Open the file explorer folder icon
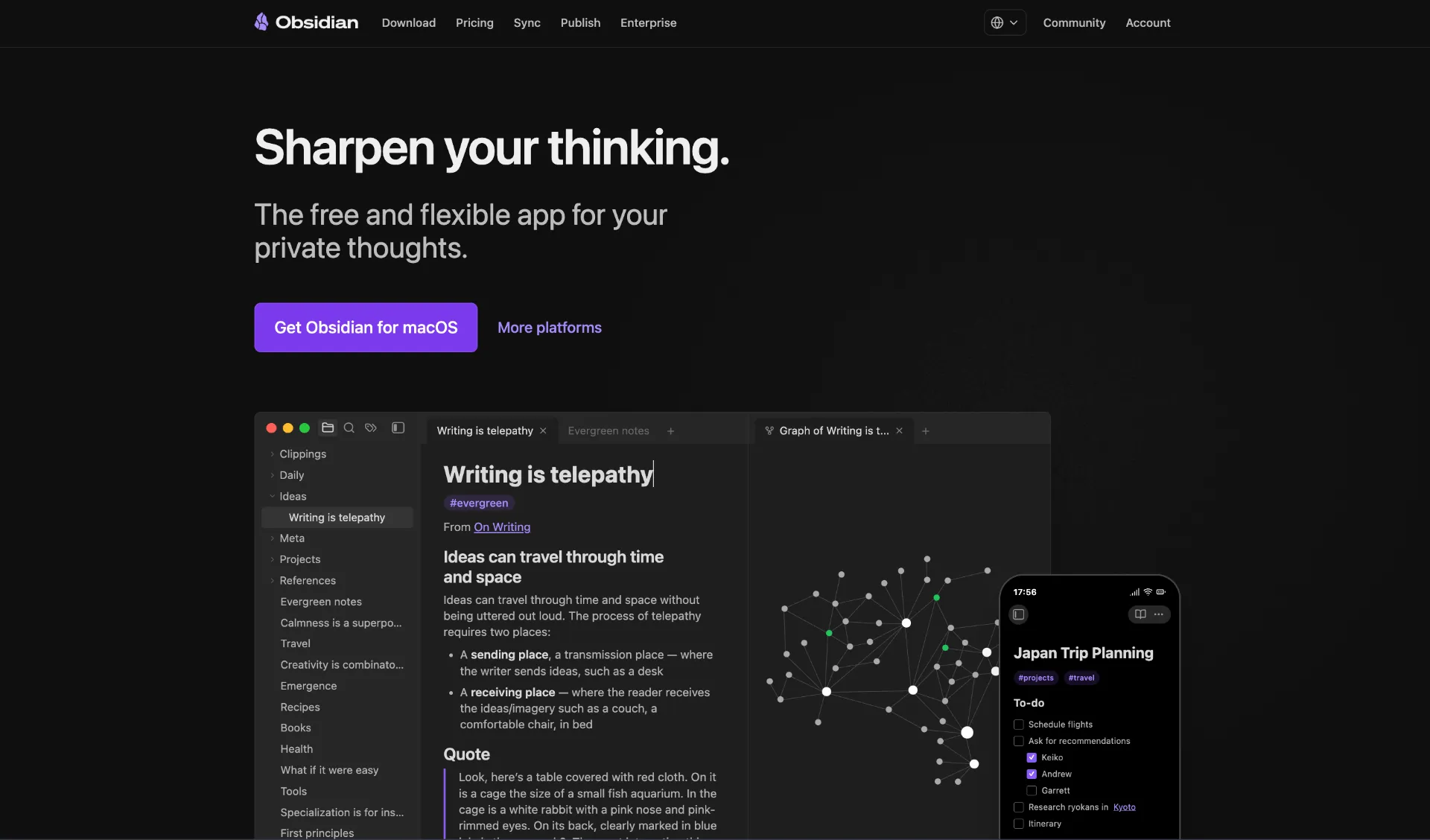The image size is (1430, 840). point(328,428)
